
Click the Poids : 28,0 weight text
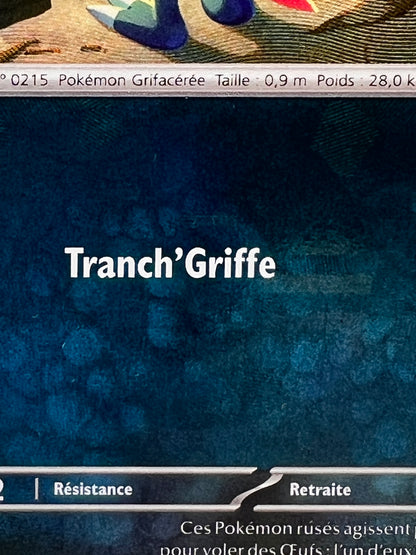366,81
